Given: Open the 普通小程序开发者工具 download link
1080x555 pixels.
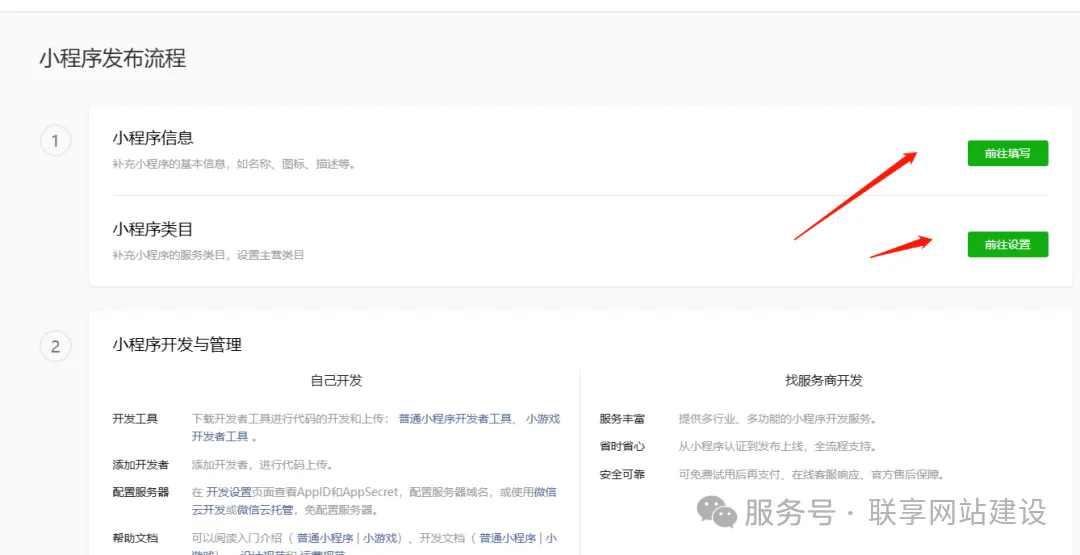Looking at the screenshot, I should [x=455, y=419].
